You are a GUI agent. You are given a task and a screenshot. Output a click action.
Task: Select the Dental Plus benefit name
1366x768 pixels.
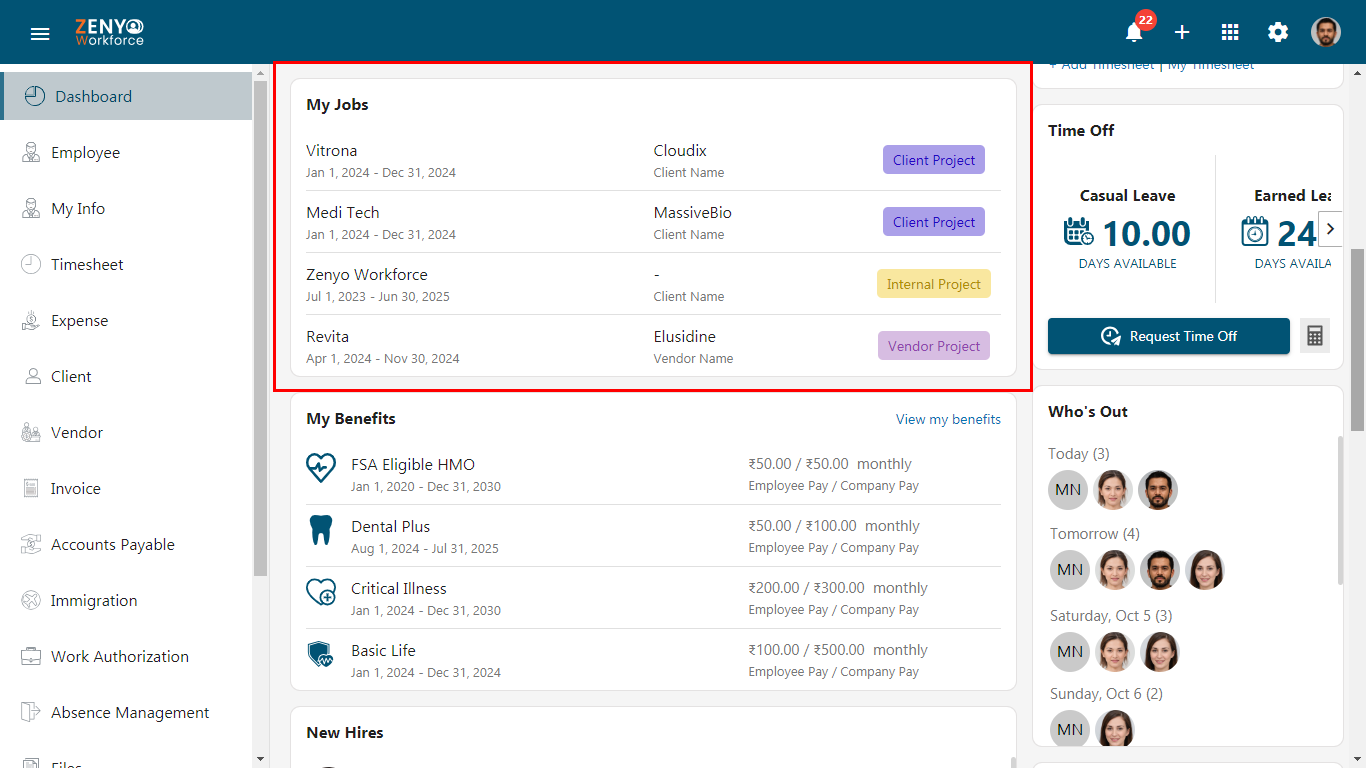tap(391, 527)
